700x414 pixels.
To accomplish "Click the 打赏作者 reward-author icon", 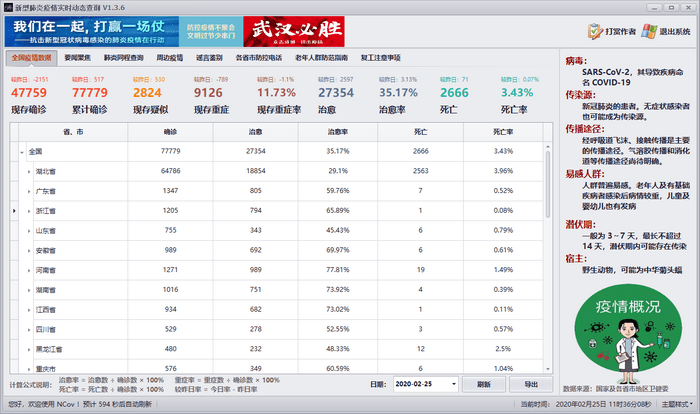I will (596, 31).
